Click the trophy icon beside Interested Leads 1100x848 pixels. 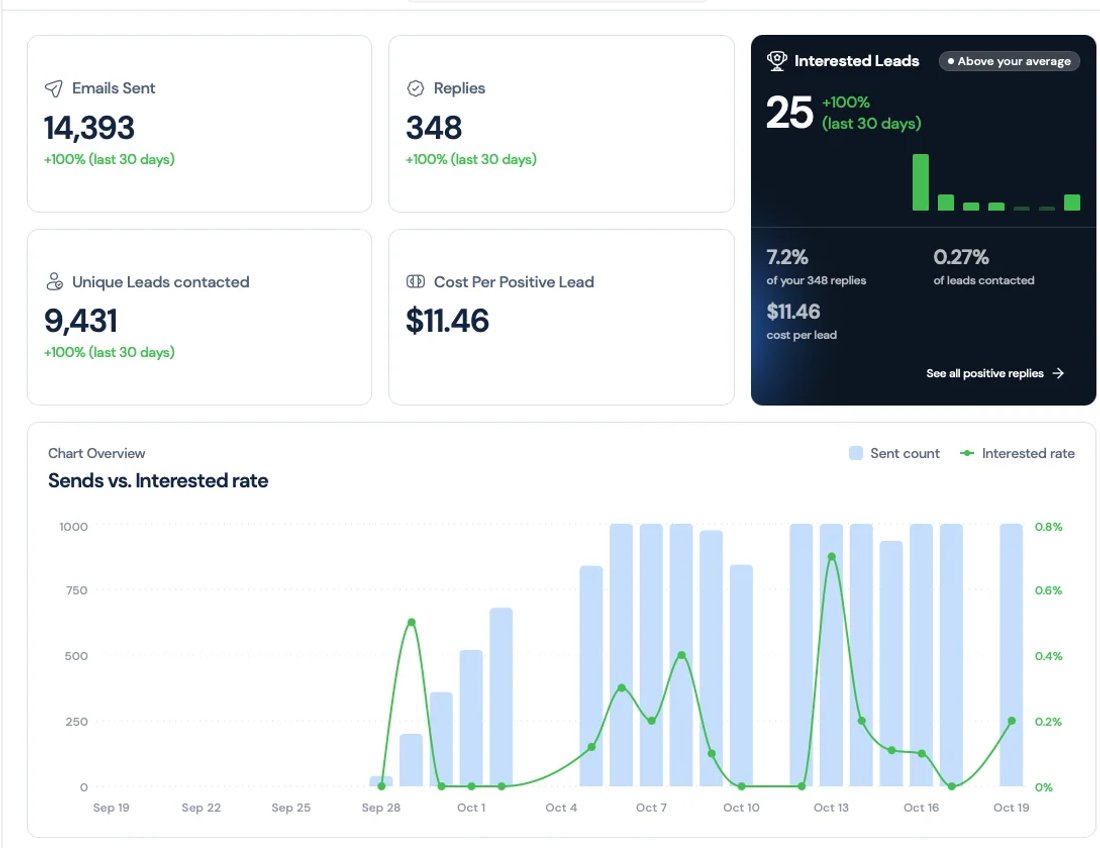(x=777, y=61)
